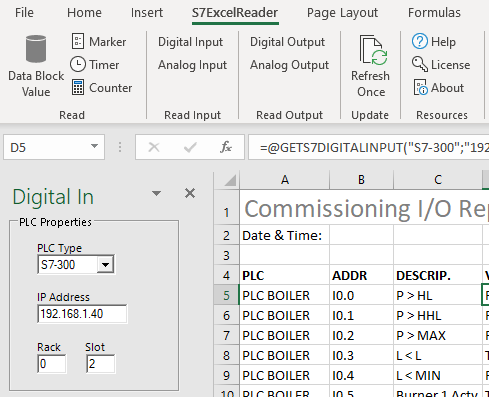Click the Refresh Once icon
489x397 pixels.
pyautogui.click(x=373, y=50)
